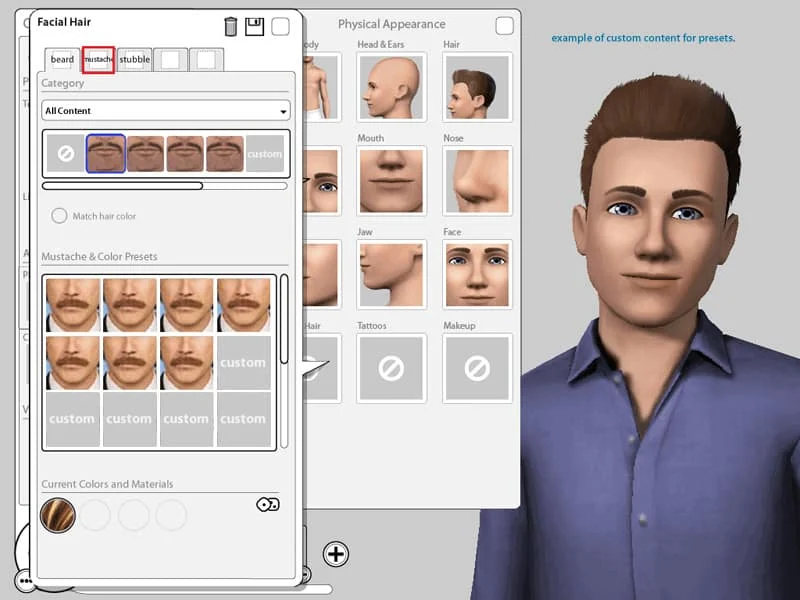Select second preset in second row of presets

[130, 363]
